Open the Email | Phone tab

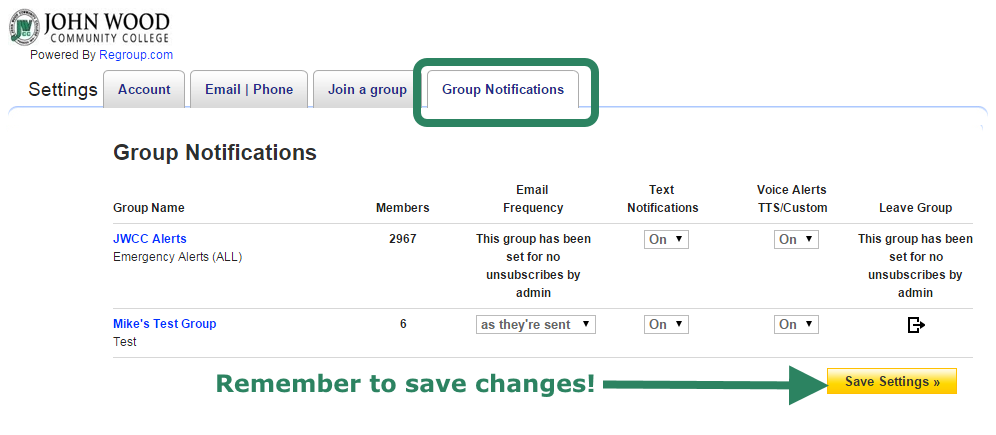[x=249, y=90]
